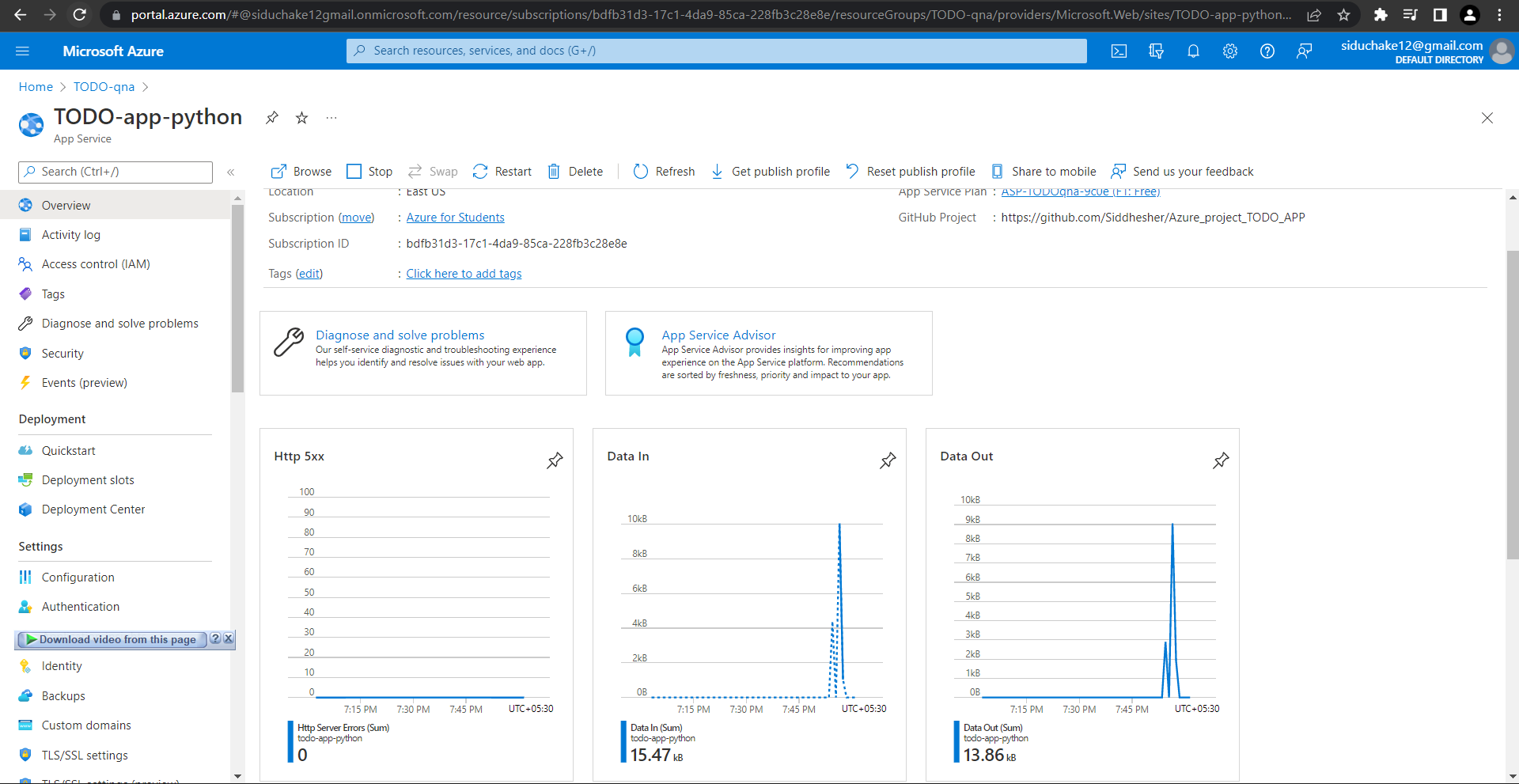Viewport: 1519px width, 784px height.
Task: Close the TODO-app-python blade
Action: click(x=1487, y=118)
